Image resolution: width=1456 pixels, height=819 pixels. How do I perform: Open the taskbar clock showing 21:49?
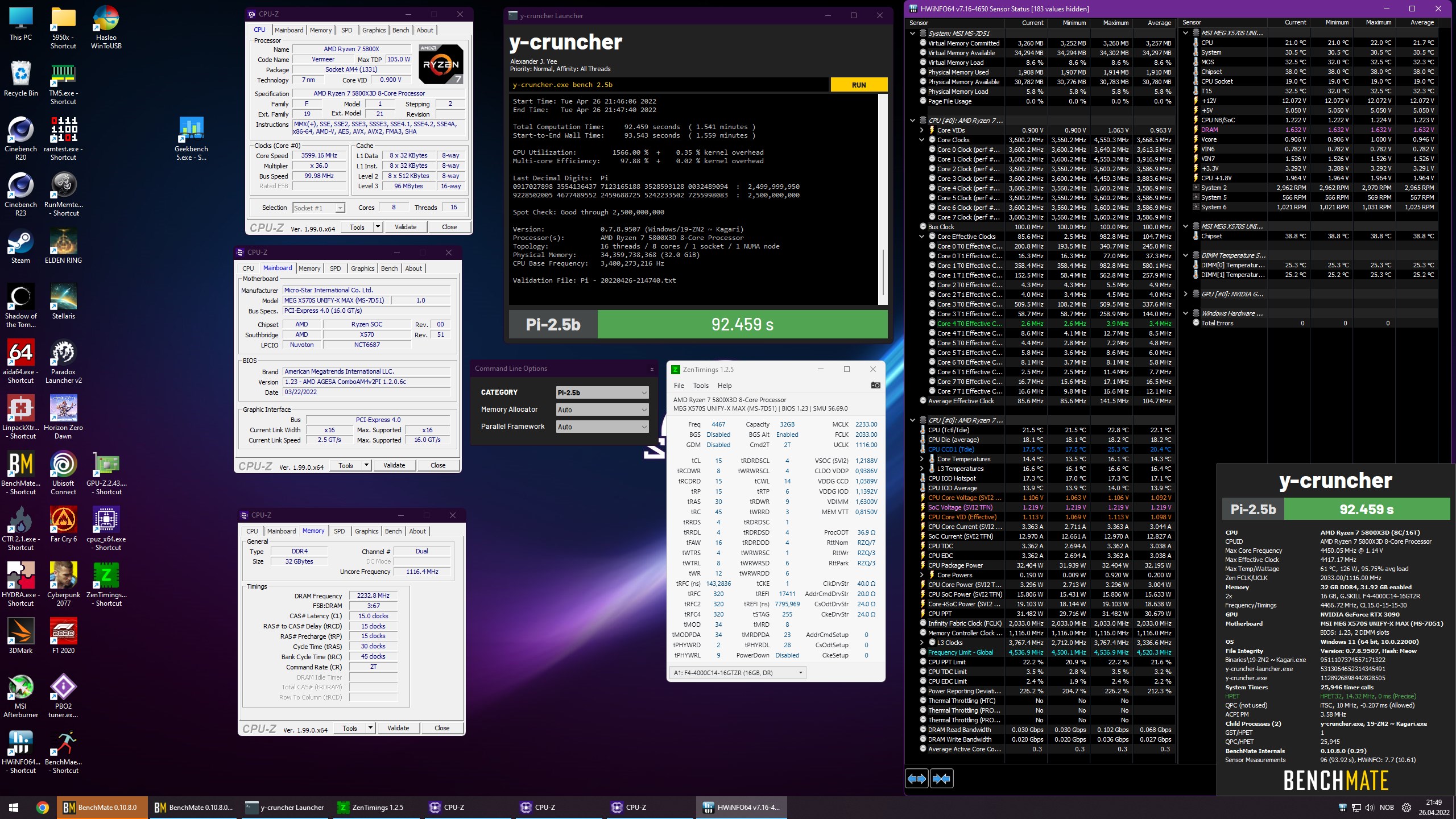click(1434, 807)
